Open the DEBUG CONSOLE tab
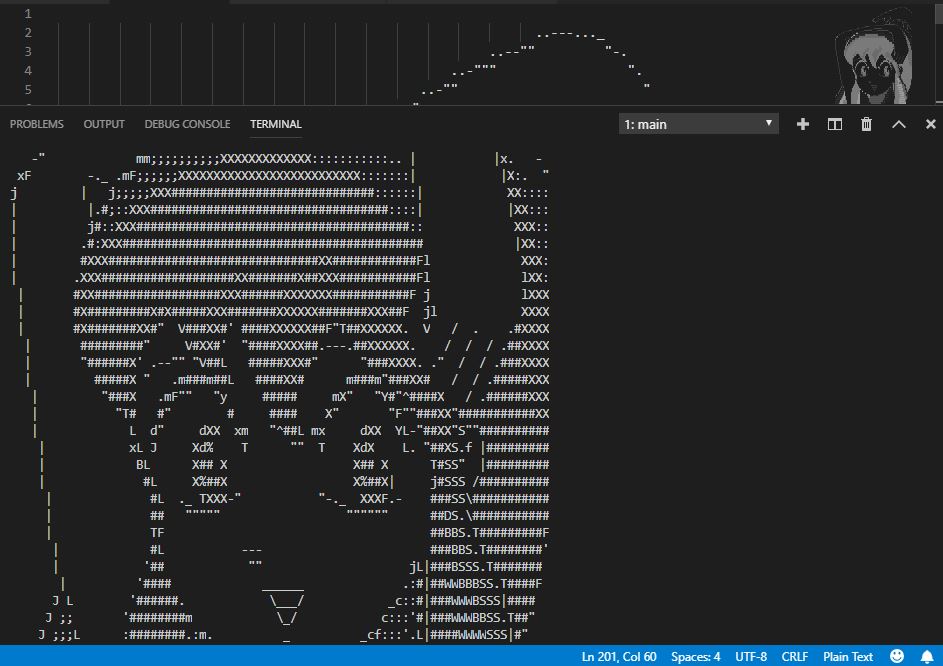The width and height of the screenshot is (943, 666). [x=187, y=123]
